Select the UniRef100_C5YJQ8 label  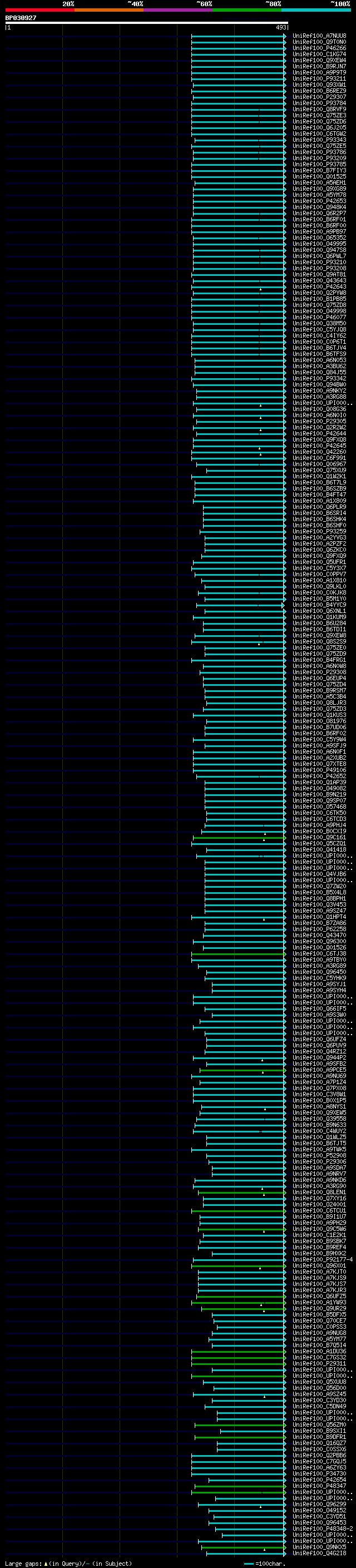coord(319,330)
